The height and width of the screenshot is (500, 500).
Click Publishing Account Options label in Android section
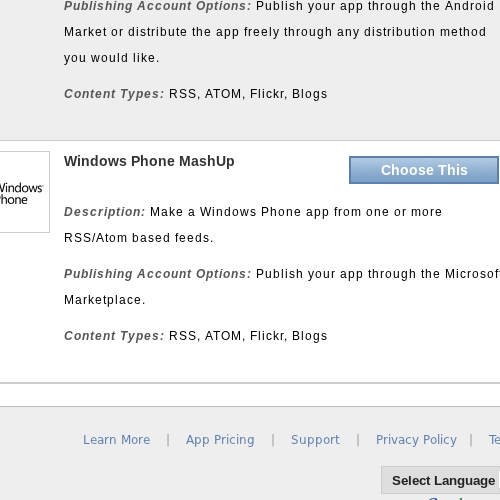pyautogui.click(x=158, y=6)
